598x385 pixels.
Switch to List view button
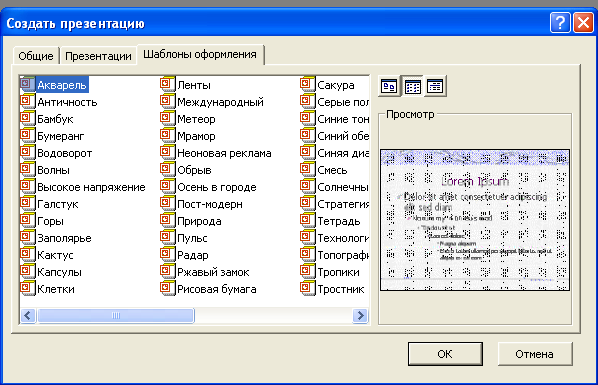(x=412, y=86)
